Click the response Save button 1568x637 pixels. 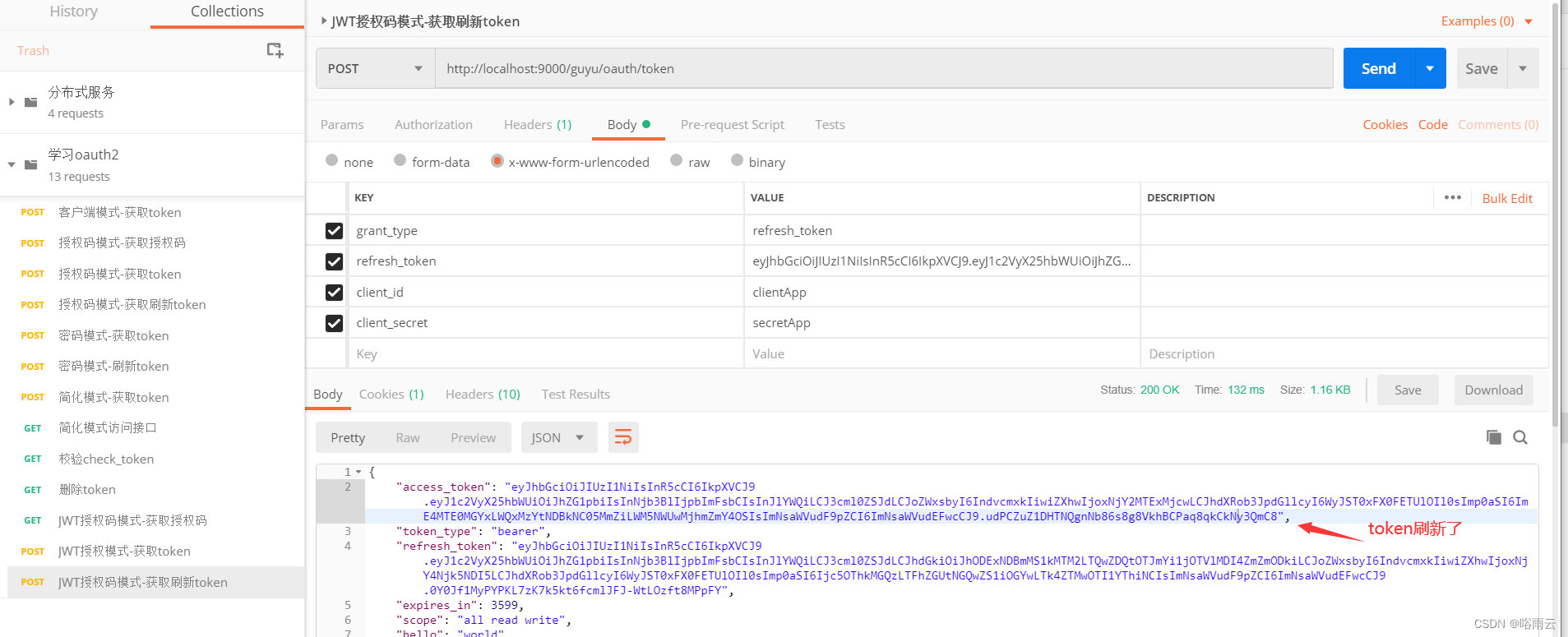1408,390
